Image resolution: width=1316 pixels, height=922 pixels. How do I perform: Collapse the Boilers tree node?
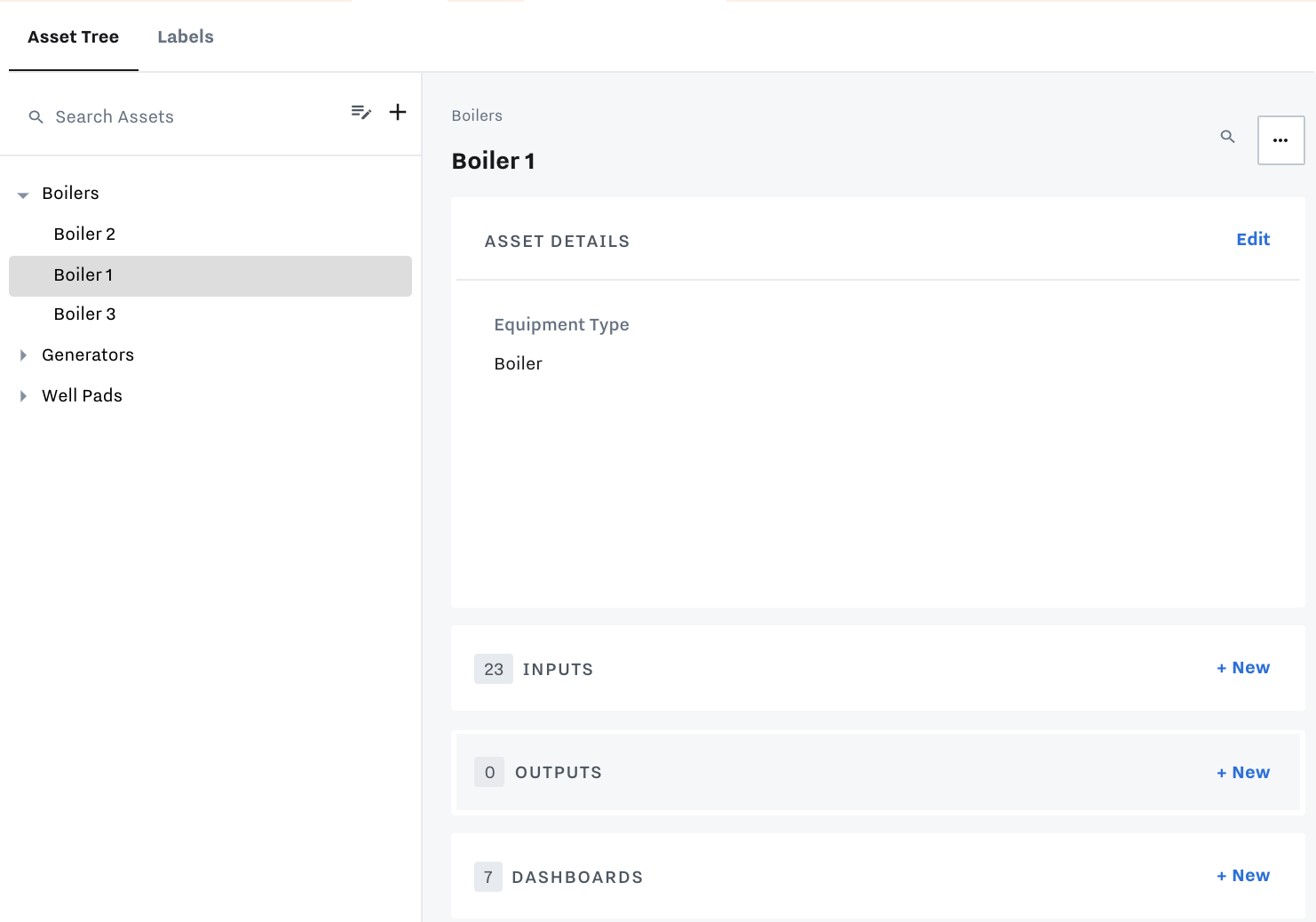point(23,195)
